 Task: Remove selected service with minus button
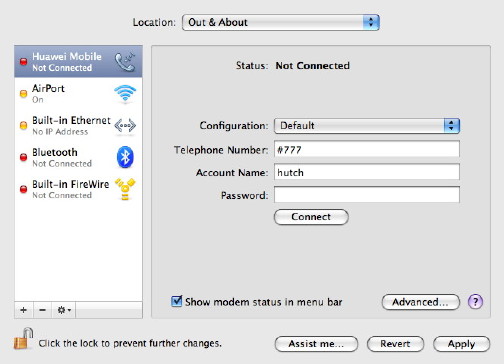42,310
